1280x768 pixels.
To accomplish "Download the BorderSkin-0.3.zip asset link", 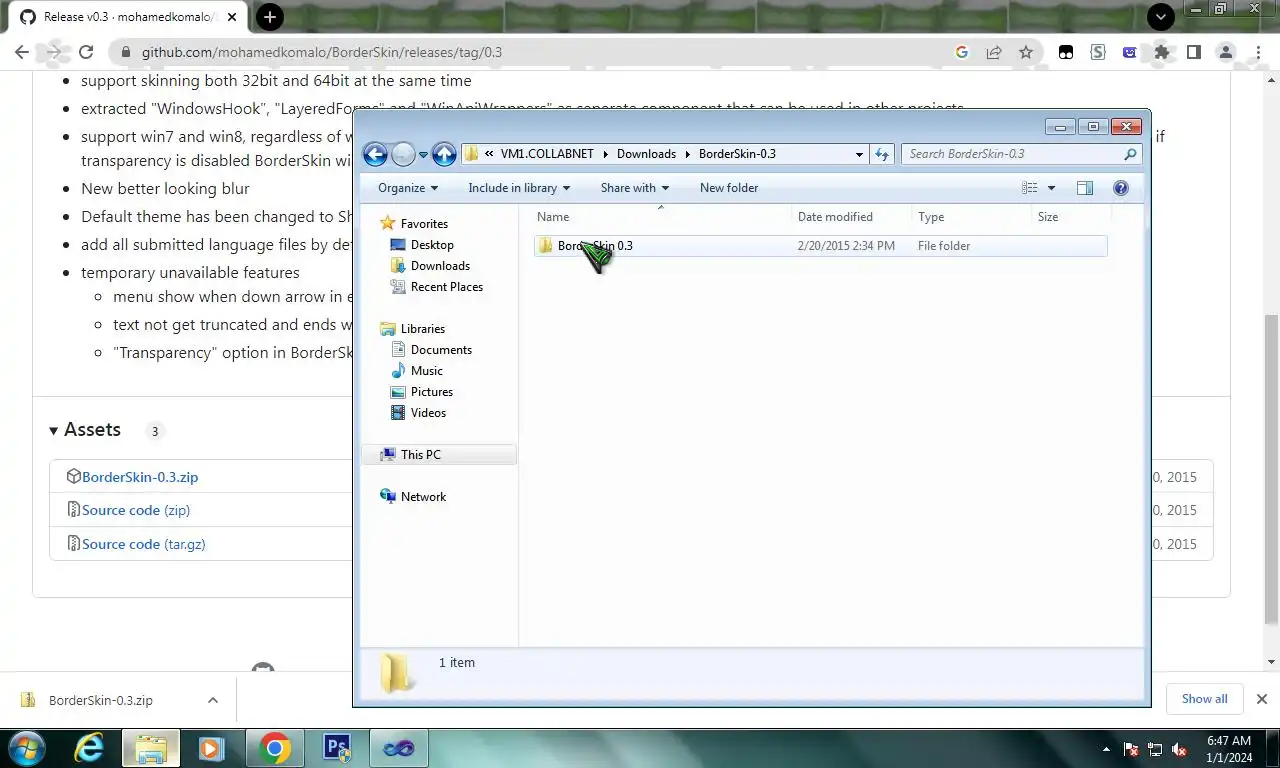I will [x=140, y=477].
